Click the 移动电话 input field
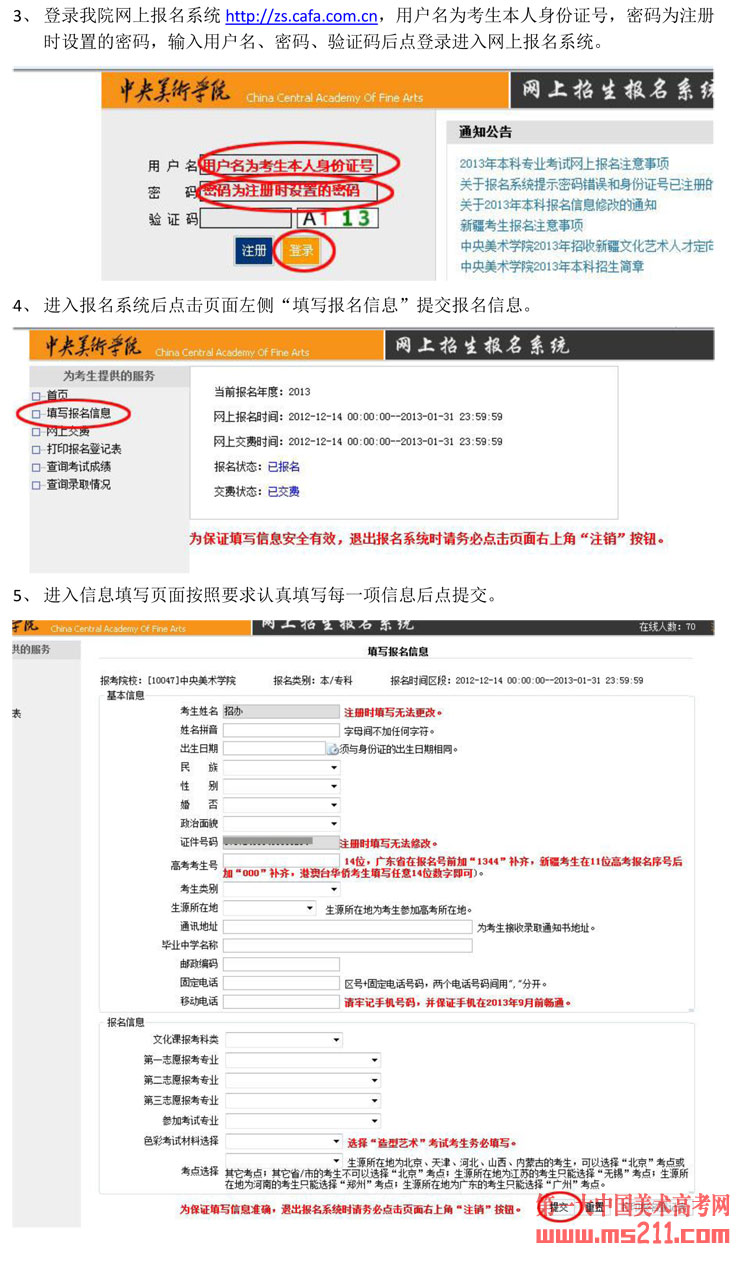Image resolution: width=740 pixels, height=1266 pixels. point(281,1001)
